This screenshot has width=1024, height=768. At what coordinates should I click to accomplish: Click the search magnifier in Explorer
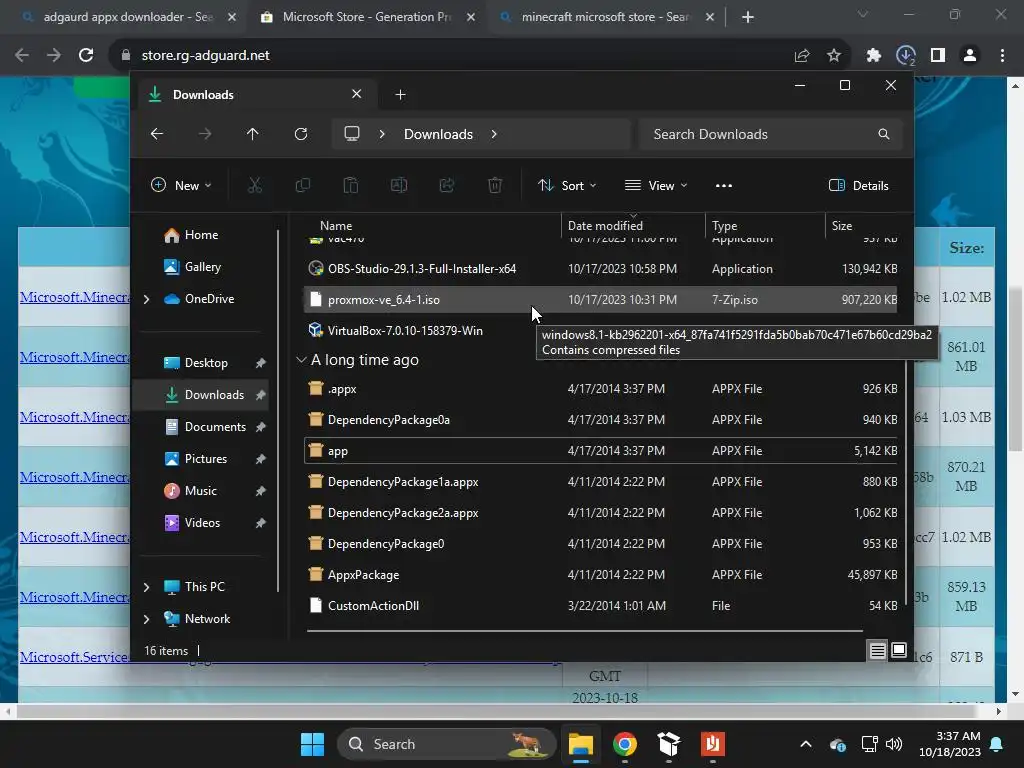pyautogui.click(x=884, y=134)
